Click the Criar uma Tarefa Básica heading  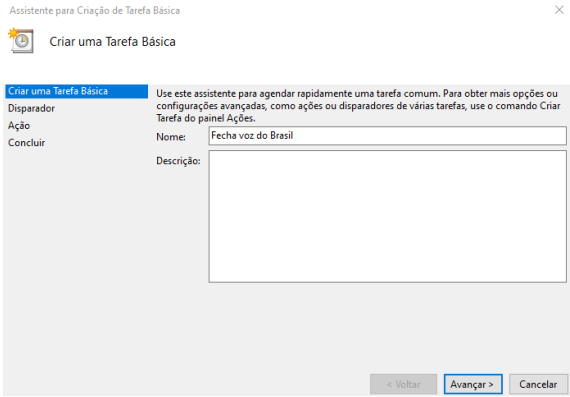112,41
